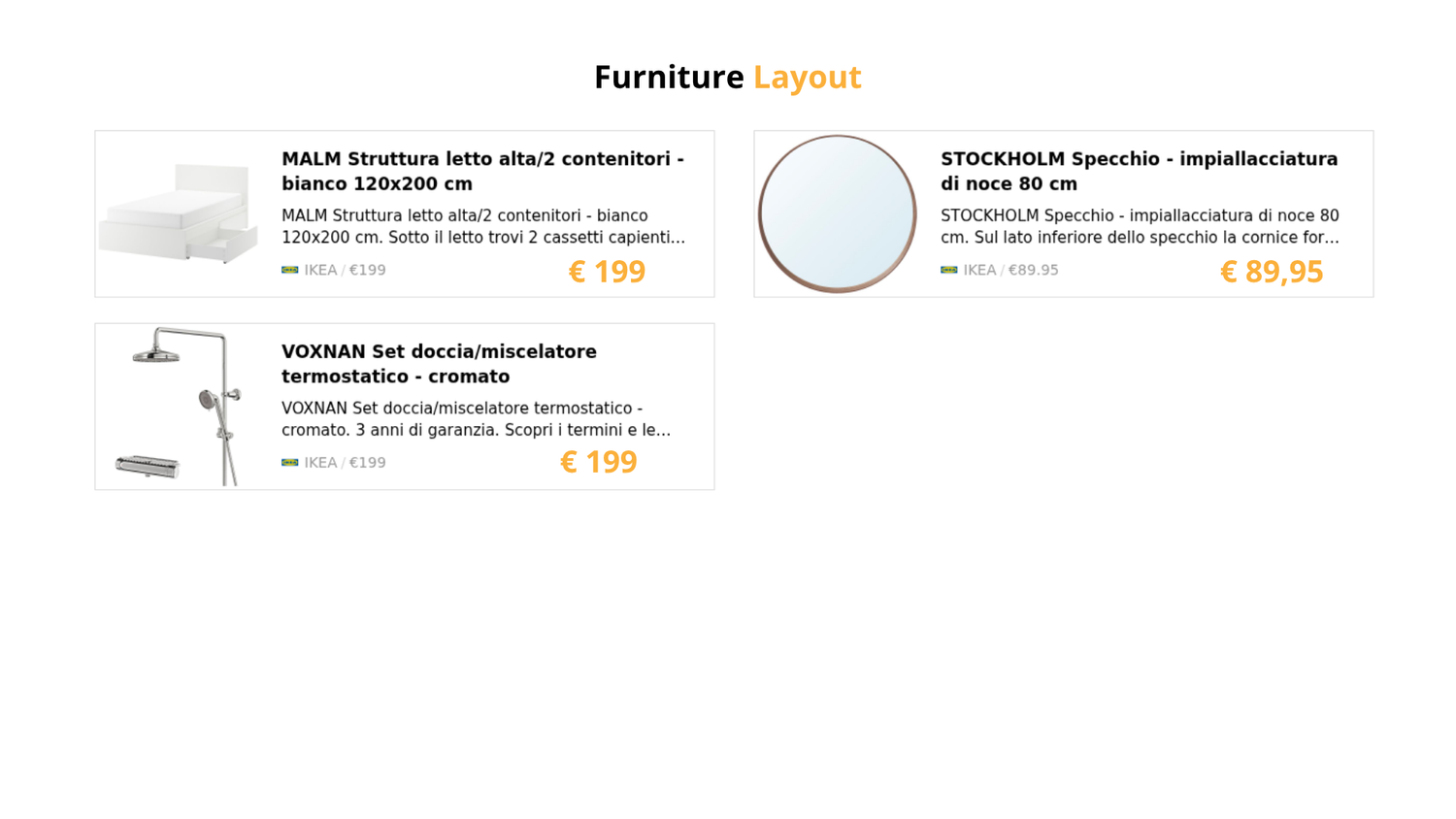The image size is (1456, 819).
Task: Select the MALM product description text
Action: (482, 226)
